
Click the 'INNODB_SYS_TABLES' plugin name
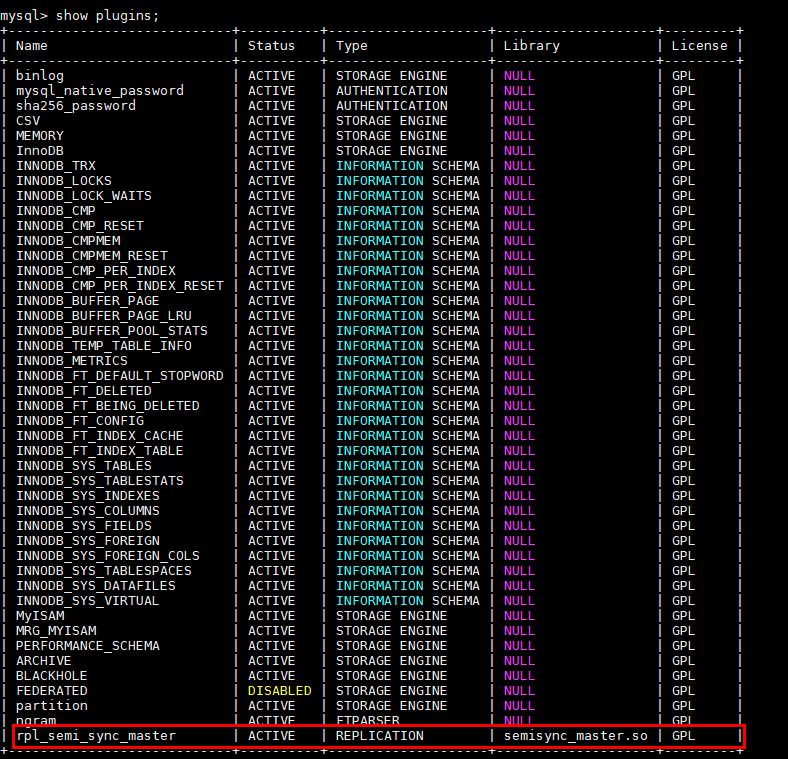pos(83,466)
